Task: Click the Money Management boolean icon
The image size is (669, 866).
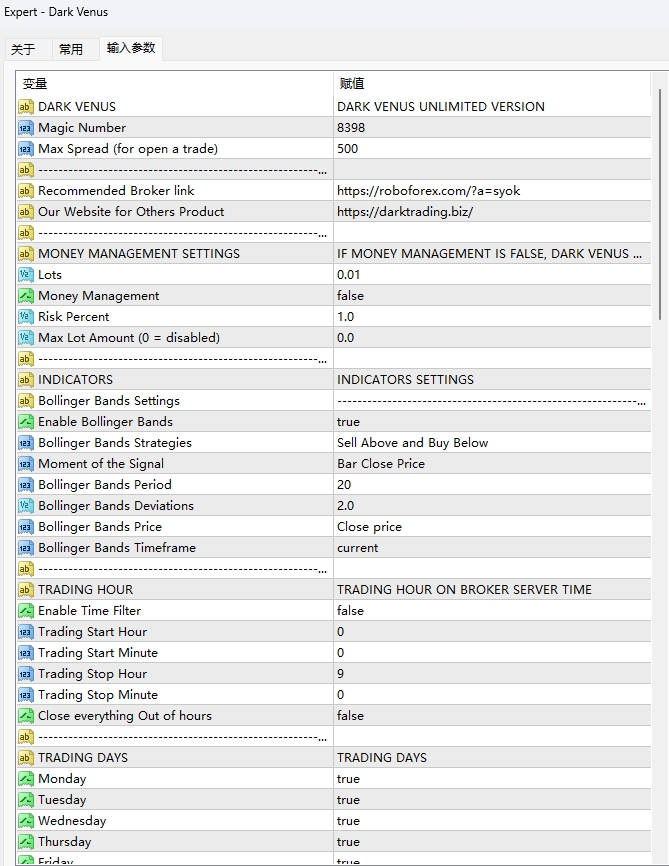Action: pyautogui.click(x=26, y=296)
